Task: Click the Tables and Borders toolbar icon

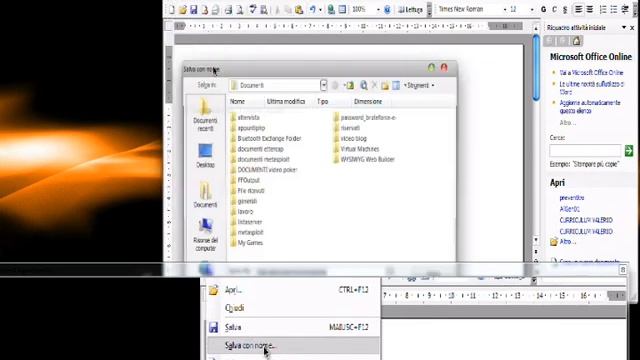Action: click(342, 9)
